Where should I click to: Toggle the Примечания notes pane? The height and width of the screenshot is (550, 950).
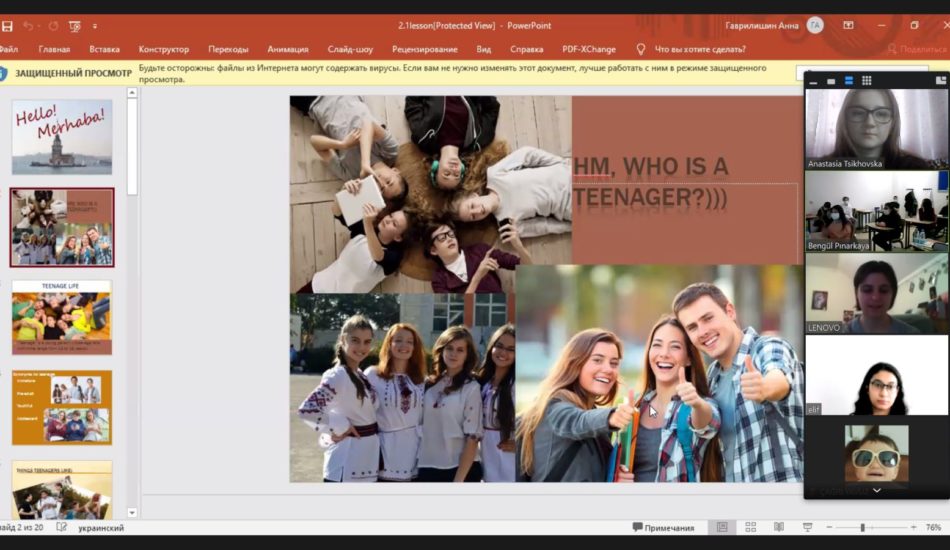(x=663, y=527)
